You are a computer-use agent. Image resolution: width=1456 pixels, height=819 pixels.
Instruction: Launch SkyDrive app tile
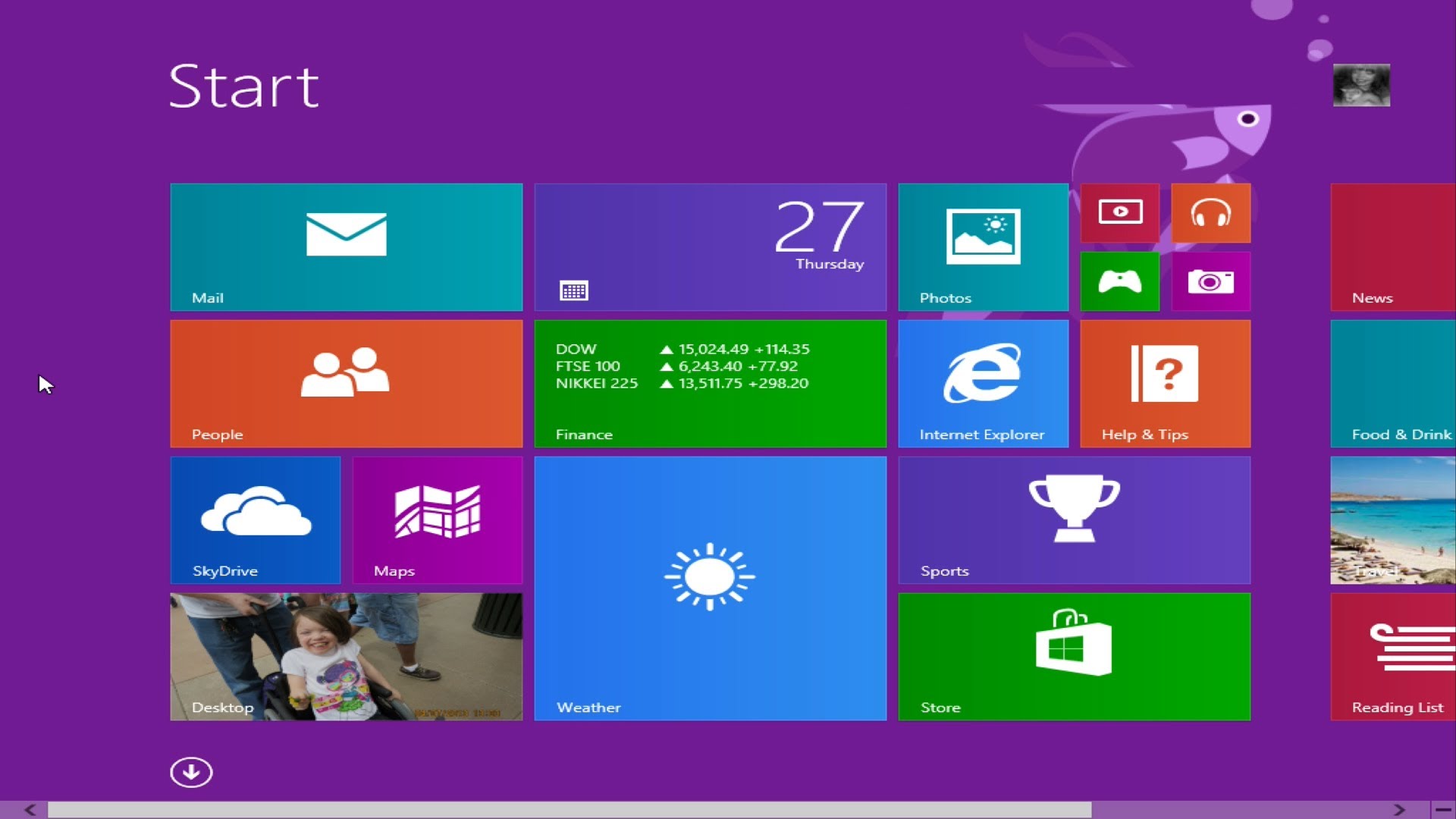pos(255,519)
